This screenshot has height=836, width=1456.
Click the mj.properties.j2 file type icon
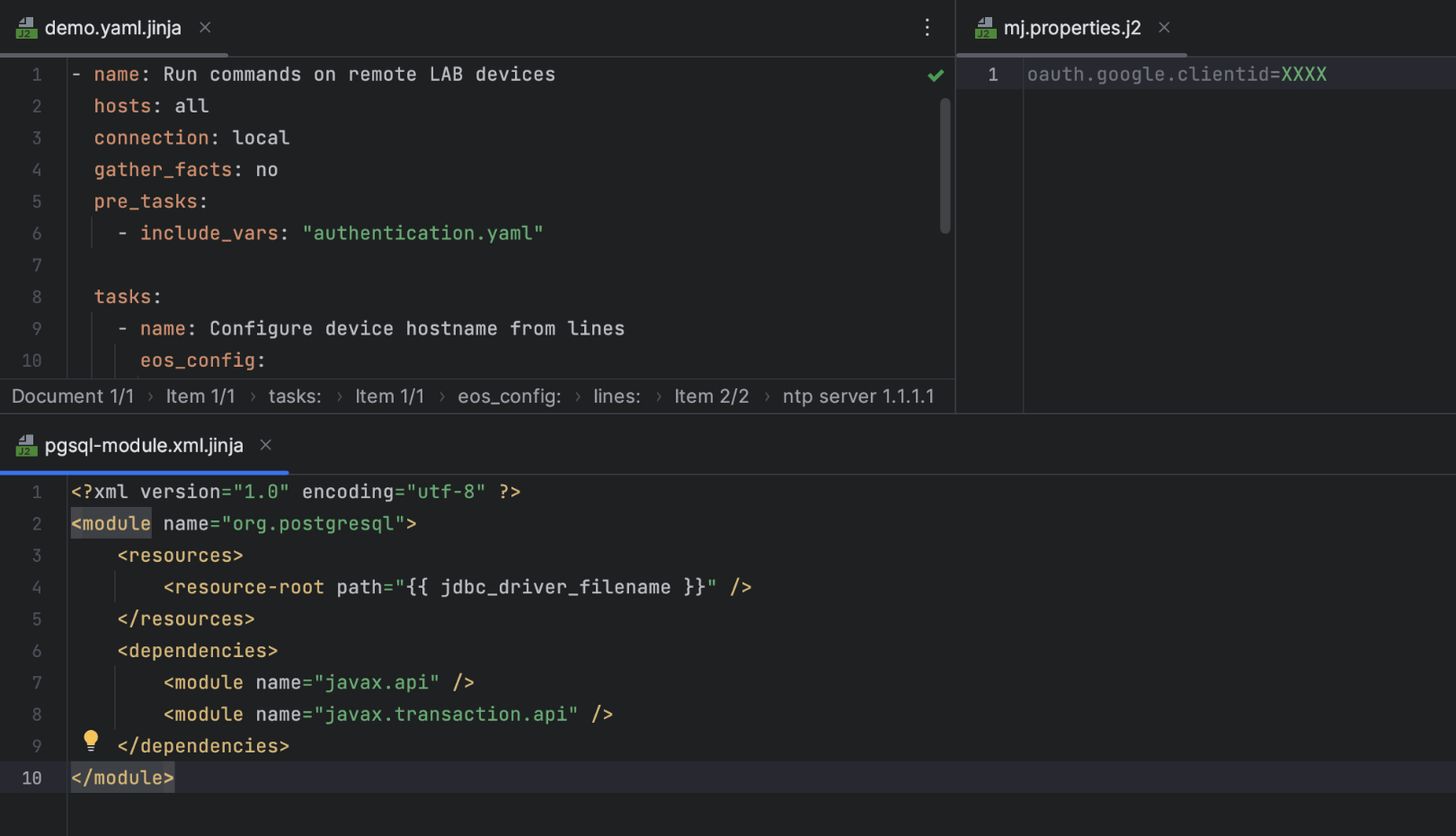[985, 29]
